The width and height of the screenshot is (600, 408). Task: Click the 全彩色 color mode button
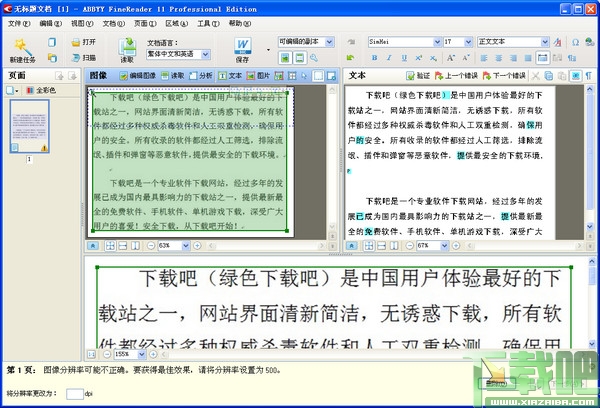(41, 91)
